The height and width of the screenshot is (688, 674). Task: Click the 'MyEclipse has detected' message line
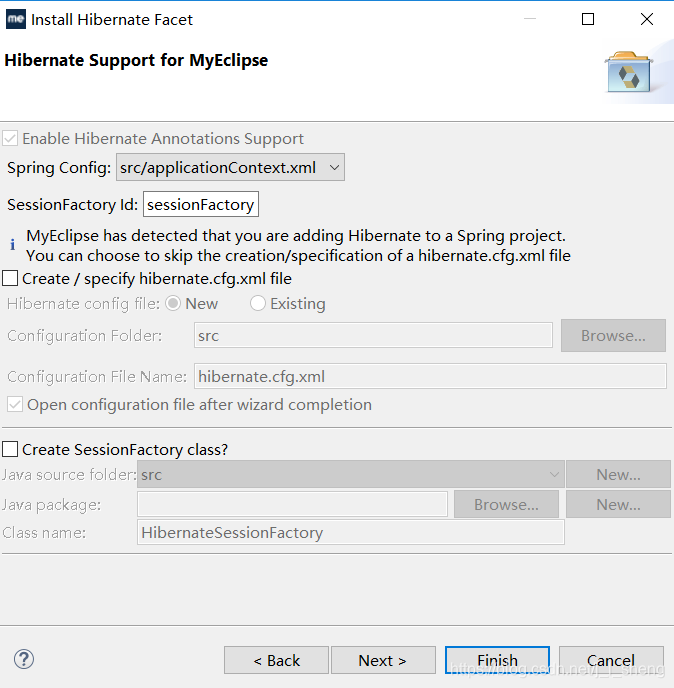coord(296,236)
